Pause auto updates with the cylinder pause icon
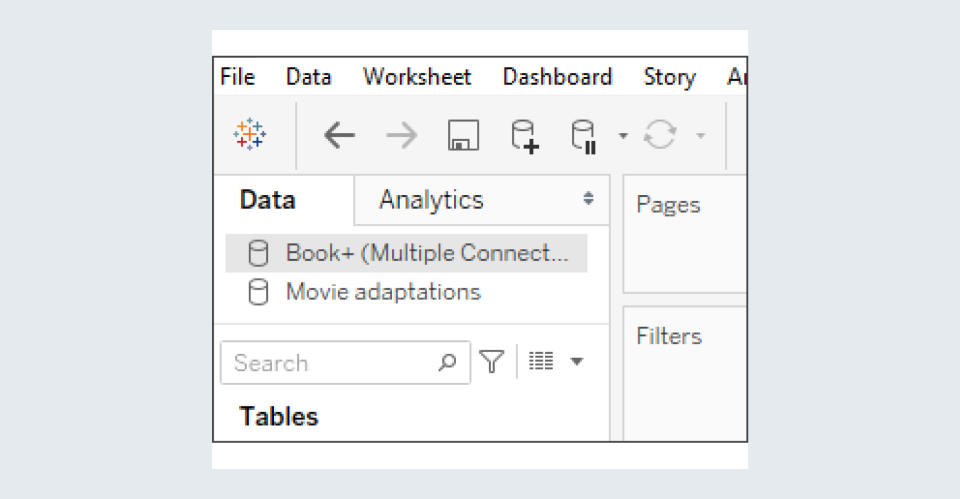 point(584,136)
